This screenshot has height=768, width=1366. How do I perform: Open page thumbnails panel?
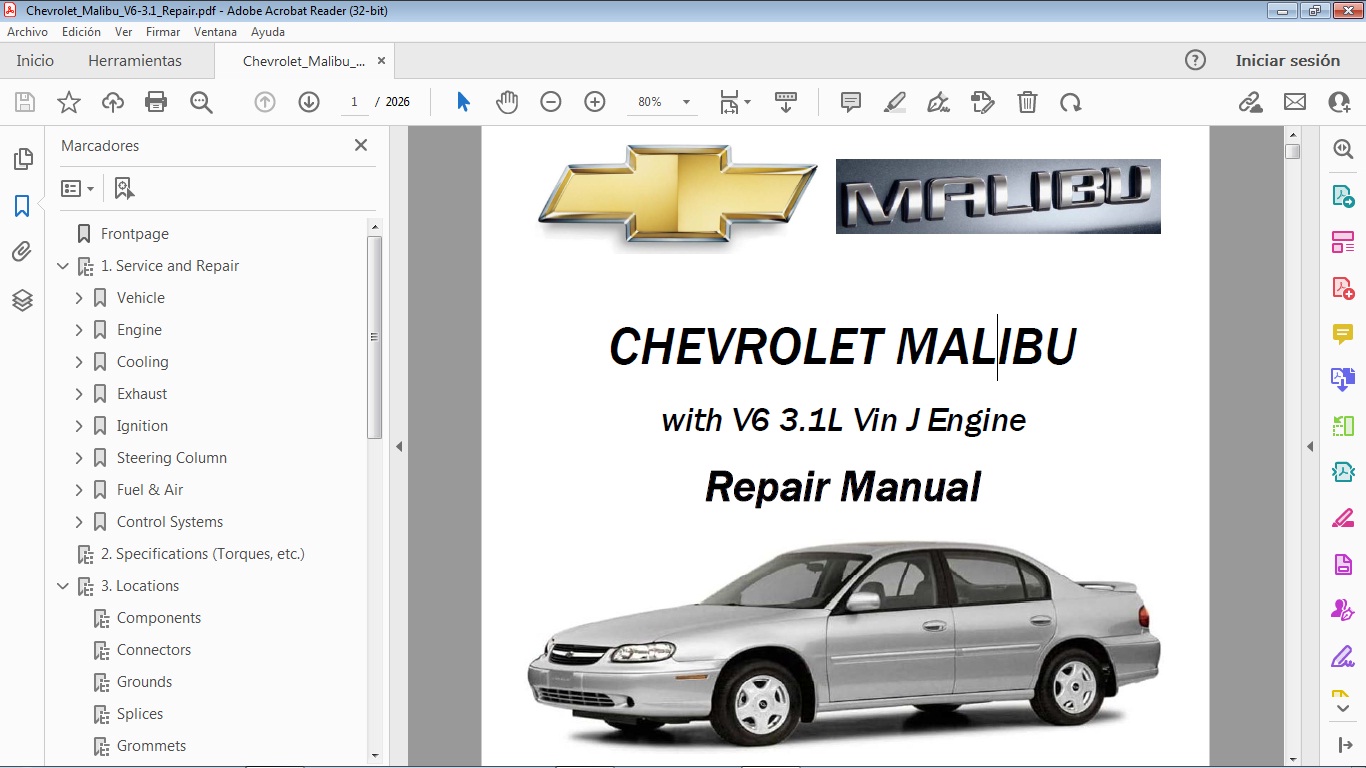(x=22, y=159)
